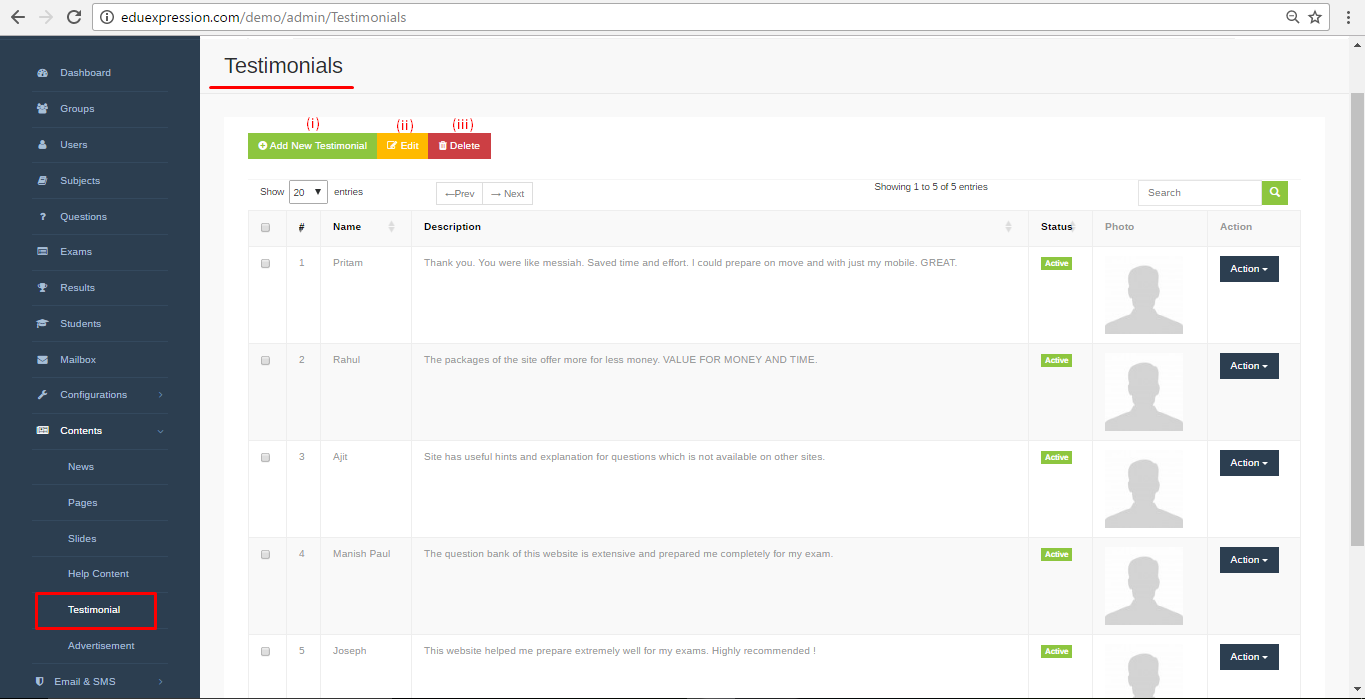Click browser forward arrow

click(x=45, y=17)
